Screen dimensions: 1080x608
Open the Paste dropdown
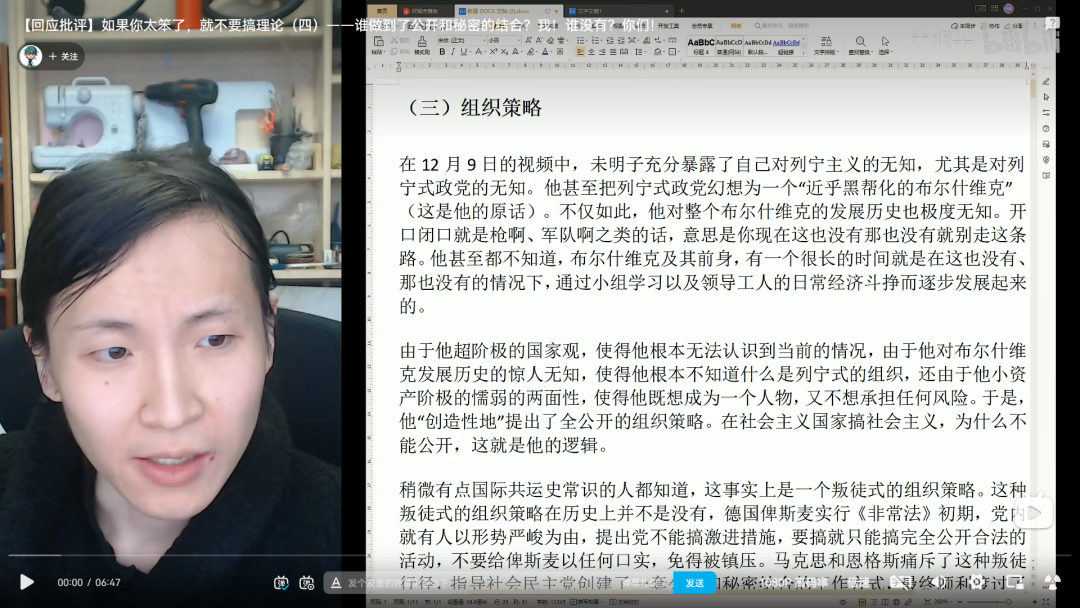point(378,52)
